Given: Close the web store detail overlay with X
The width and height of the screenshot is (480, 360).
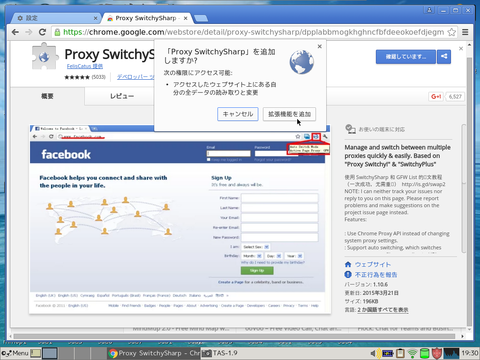Looking at the screenshot, I should (x=461, y=49).
